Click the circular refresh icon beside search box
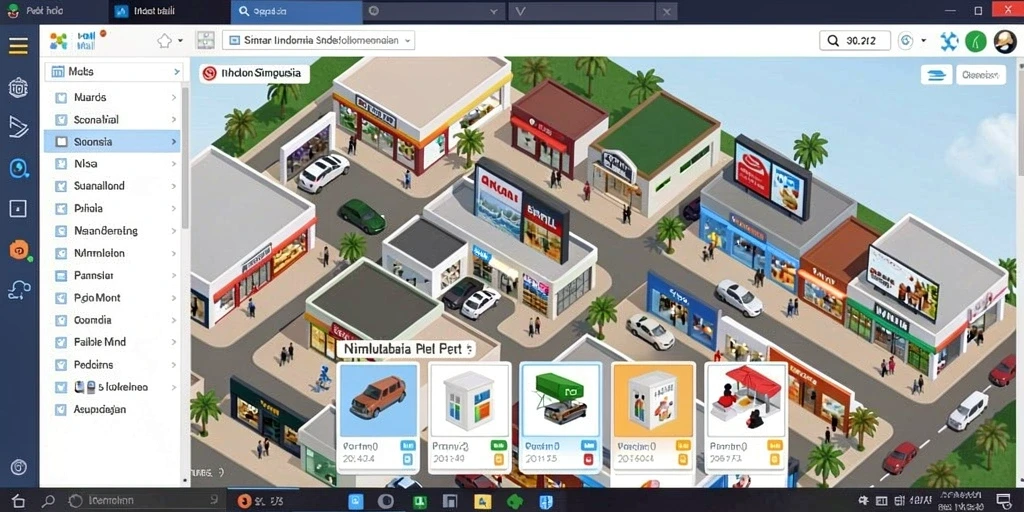 (x=906, y=40)
